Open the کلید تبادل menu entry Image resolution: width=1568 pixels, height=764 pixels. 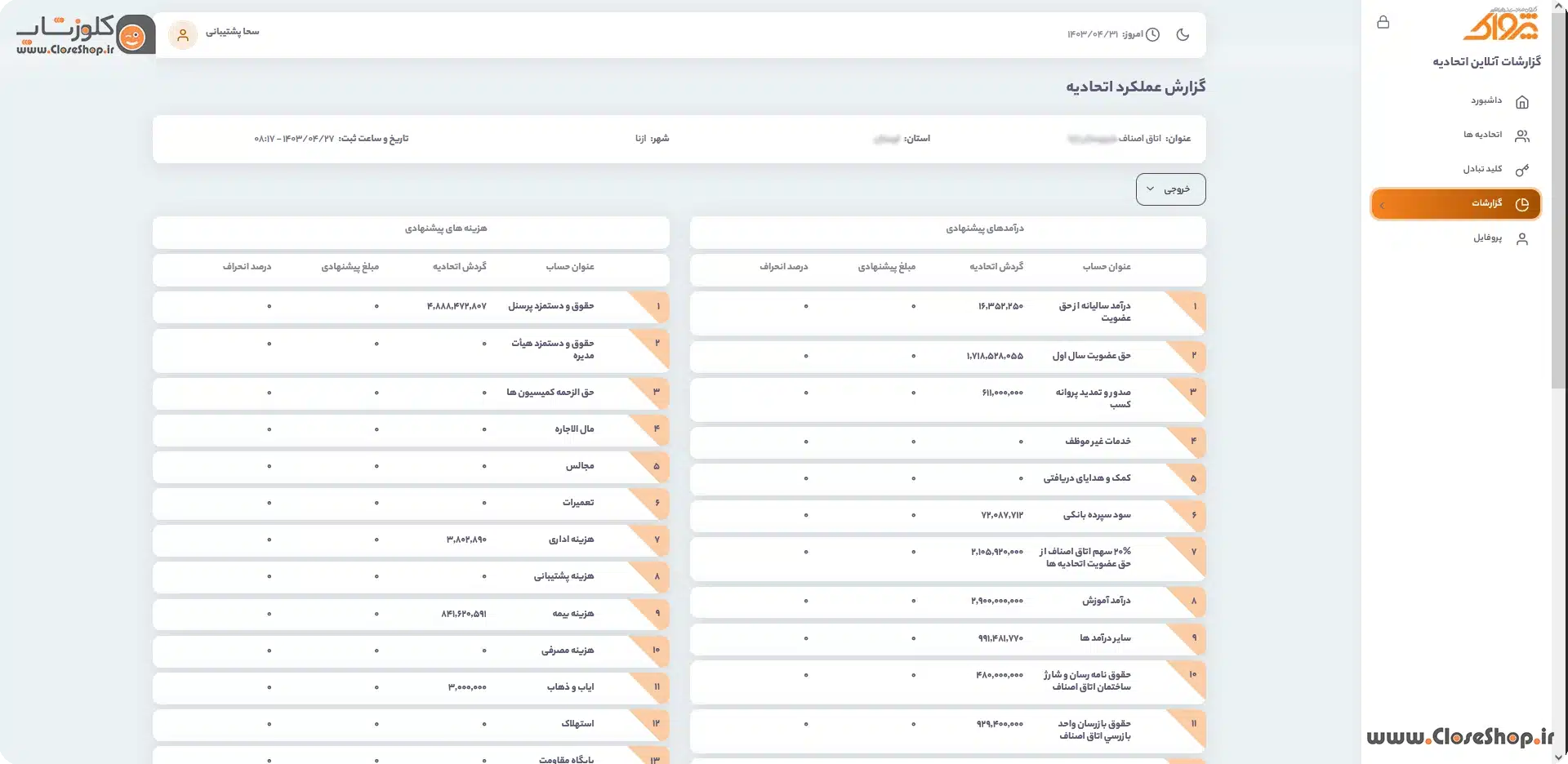click(1482, 169)
